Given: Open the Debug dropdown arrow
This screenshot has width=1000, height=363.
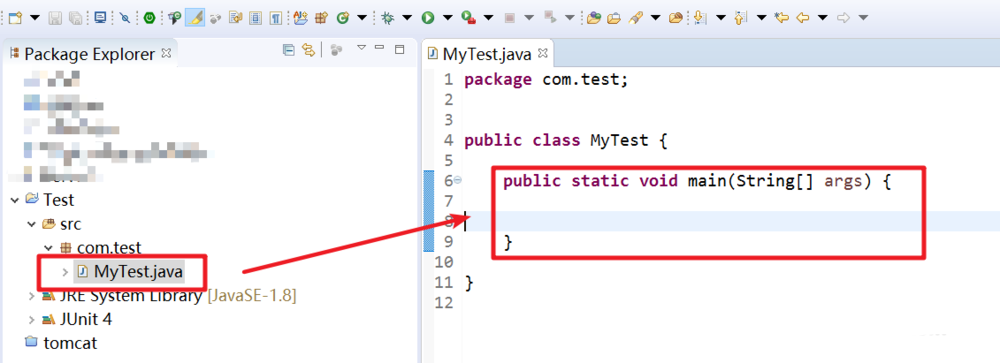Looking at the screenshot, I should pyautogui.click(x=407, y=18).
